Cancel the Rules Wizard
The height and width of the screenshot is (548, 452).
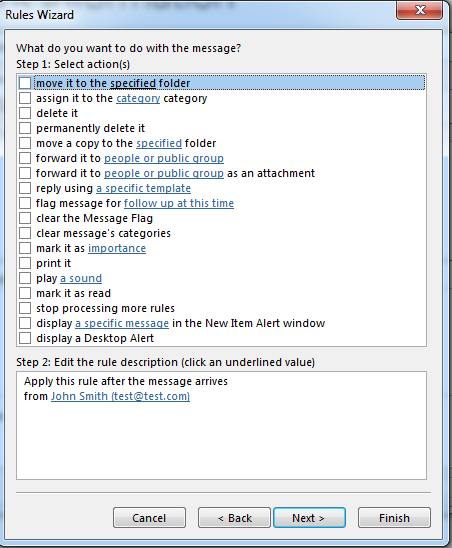coord(149,518)
